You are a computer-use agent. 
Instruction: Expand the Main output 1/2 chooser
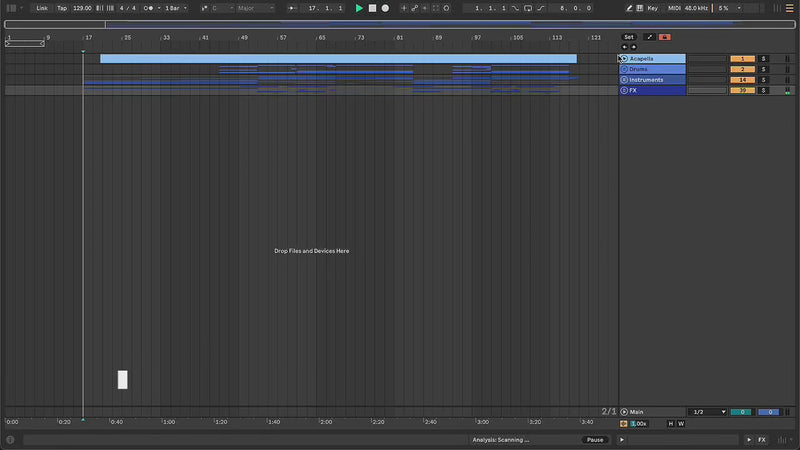[x=709, y=412]
